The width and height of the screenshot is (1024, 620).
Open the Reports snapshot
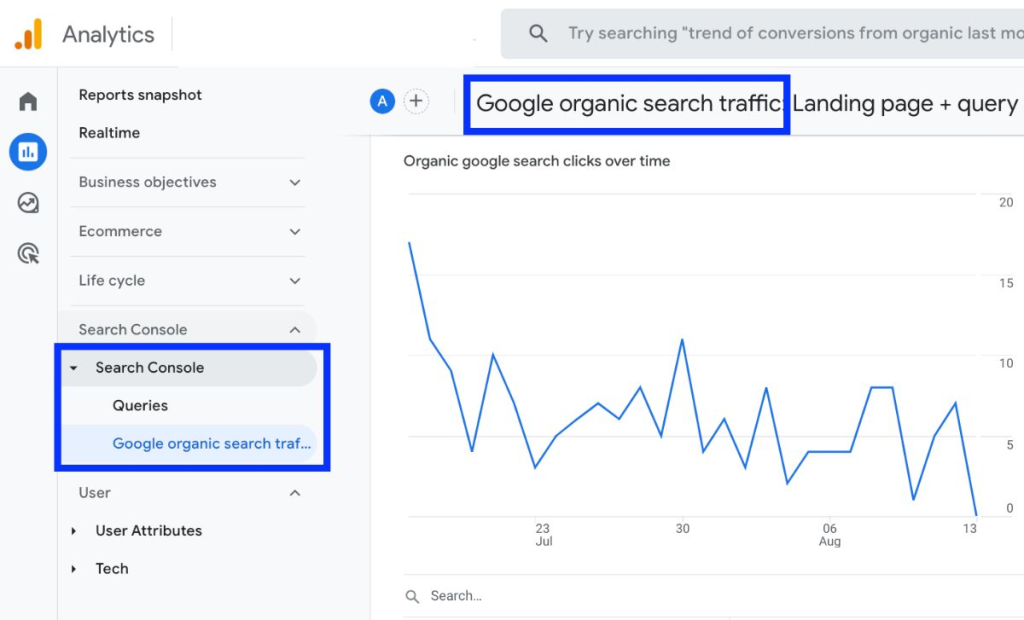coord(140,95)
